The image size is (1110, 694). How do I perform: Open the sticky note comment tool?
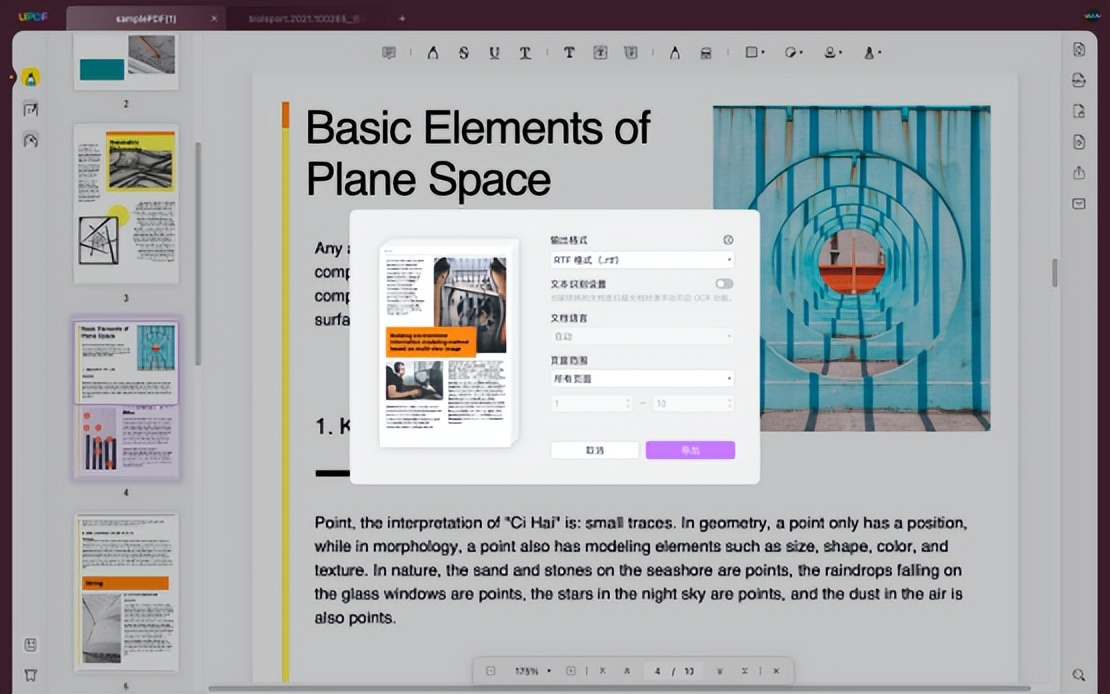click(389, 53)
